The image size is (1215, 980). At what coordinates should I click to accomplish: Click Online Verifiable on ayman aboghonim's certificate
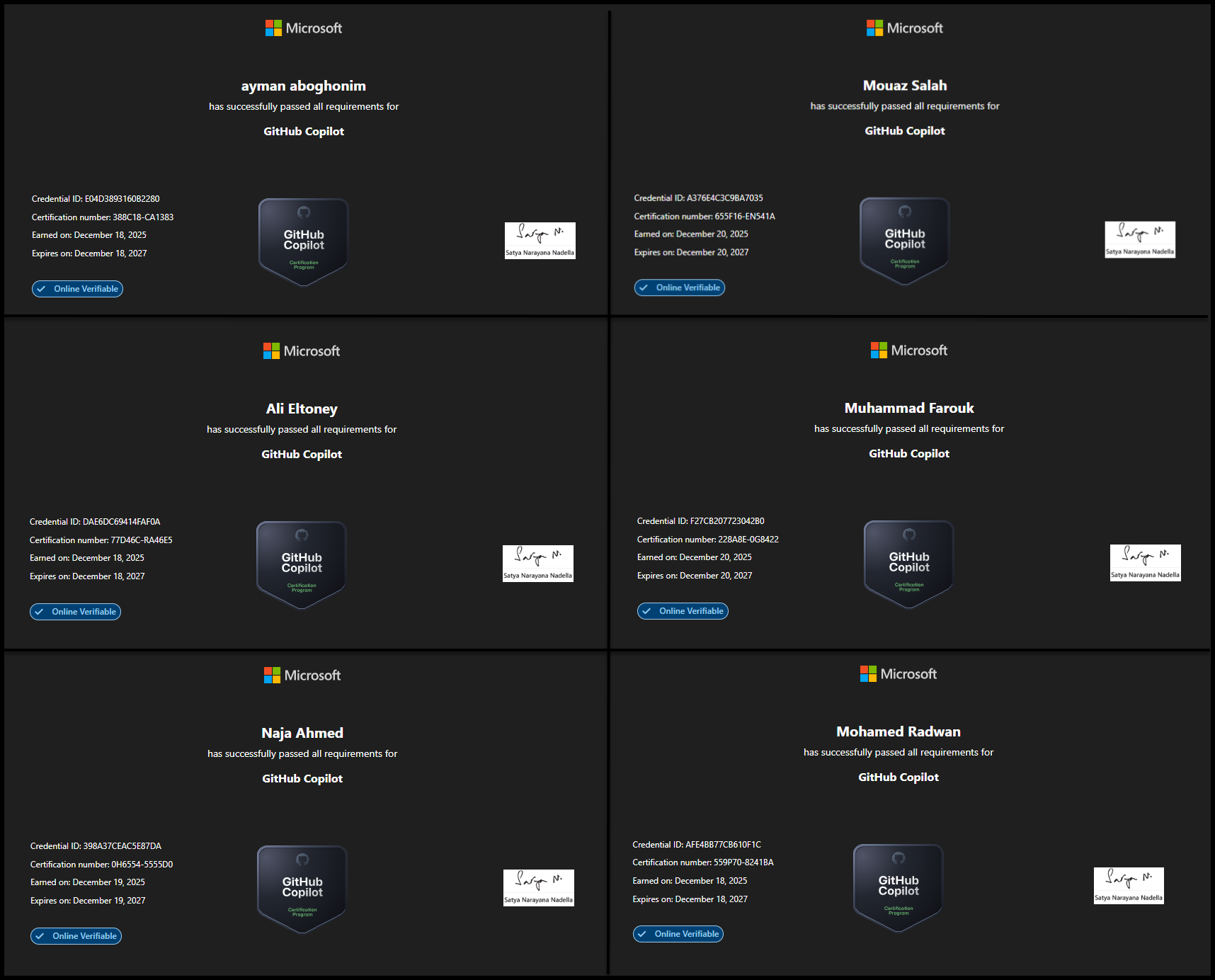(78, 289)
